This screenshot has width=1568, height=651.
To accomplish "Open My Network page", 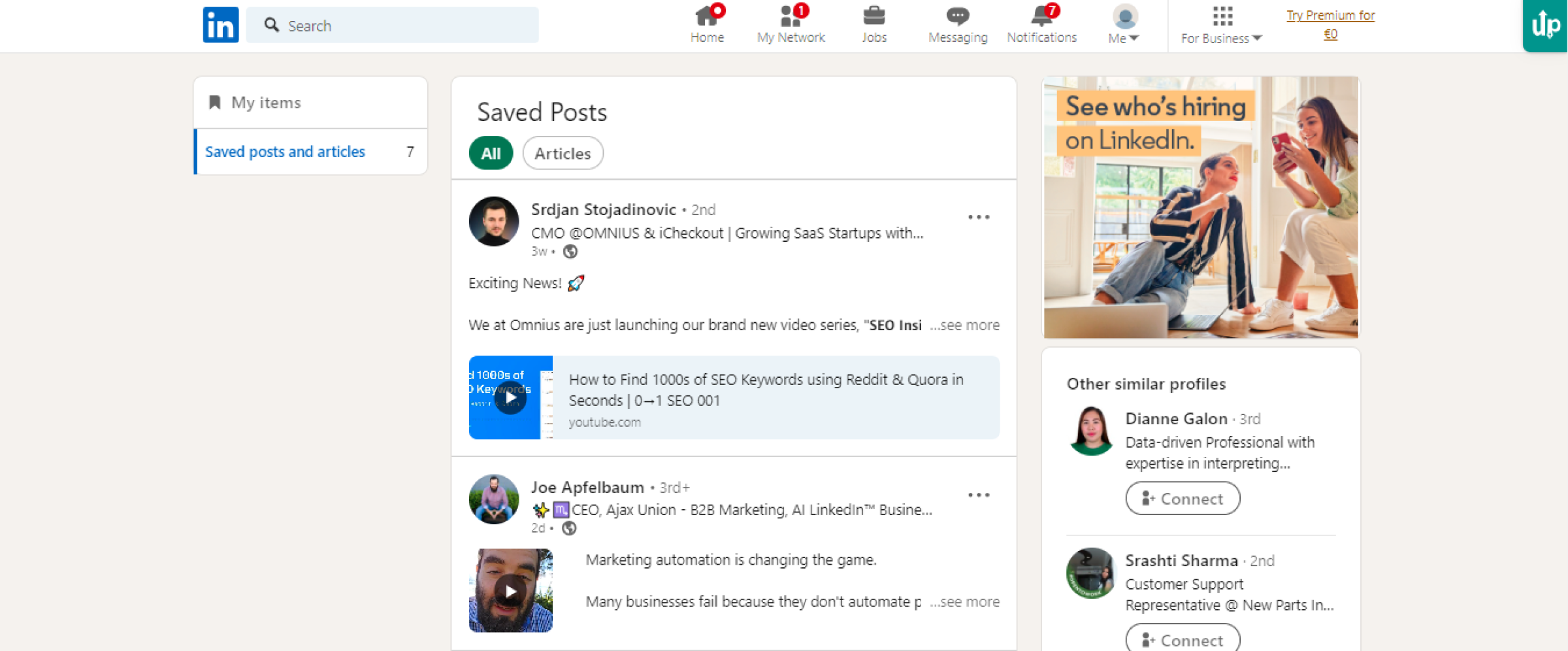I will [x=791, y=25].
